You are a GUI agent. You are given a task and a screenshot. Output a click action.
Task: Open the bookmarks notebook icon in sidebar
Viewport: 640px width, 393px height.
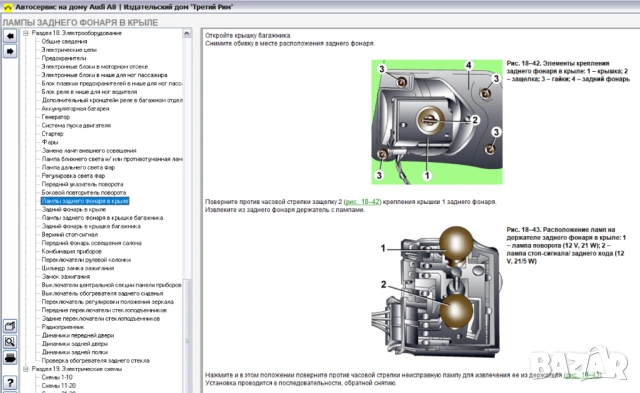(10, 326)
